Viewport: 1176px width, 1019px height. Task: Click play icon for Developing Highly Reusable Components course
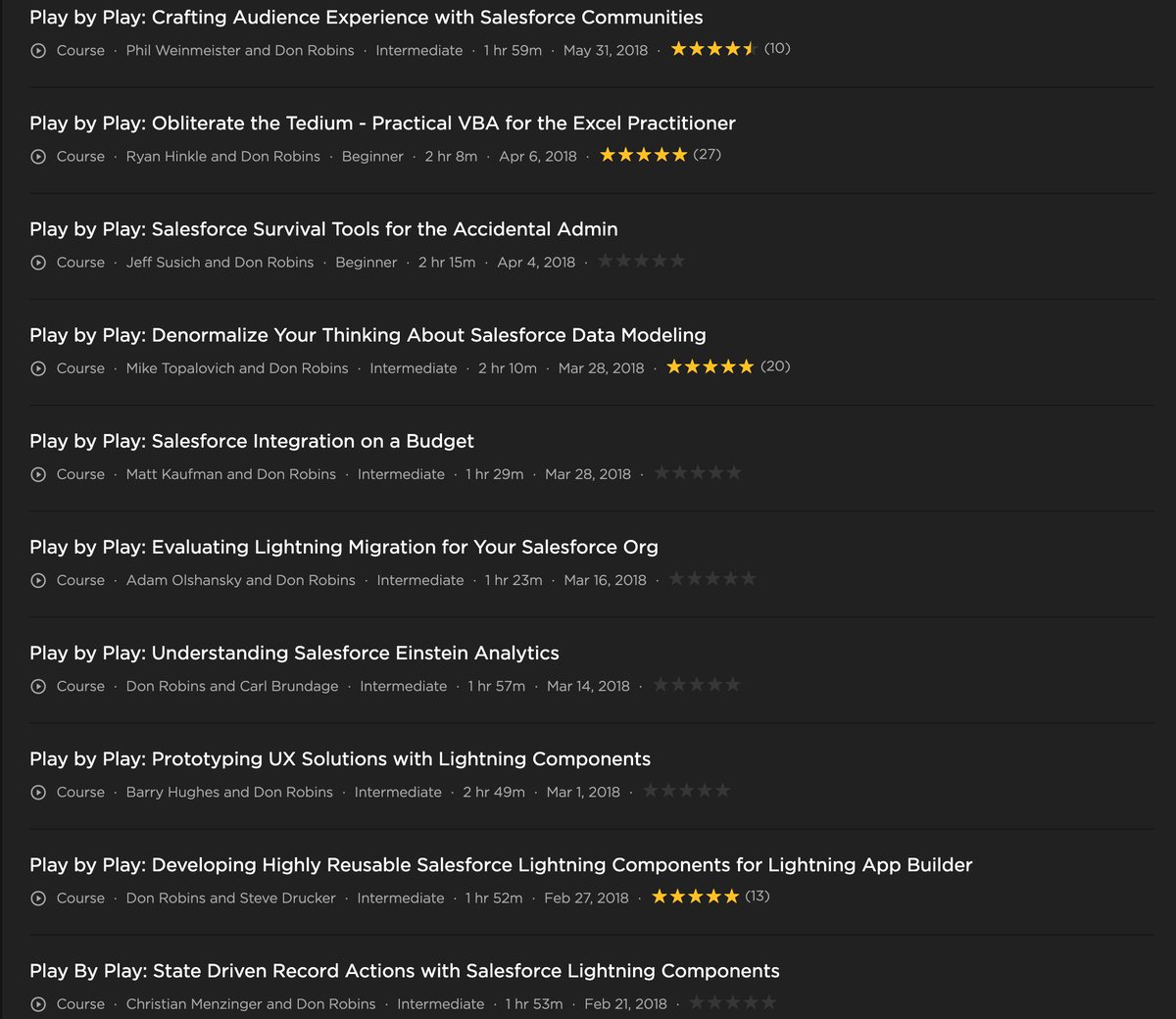tap(38, 898)
